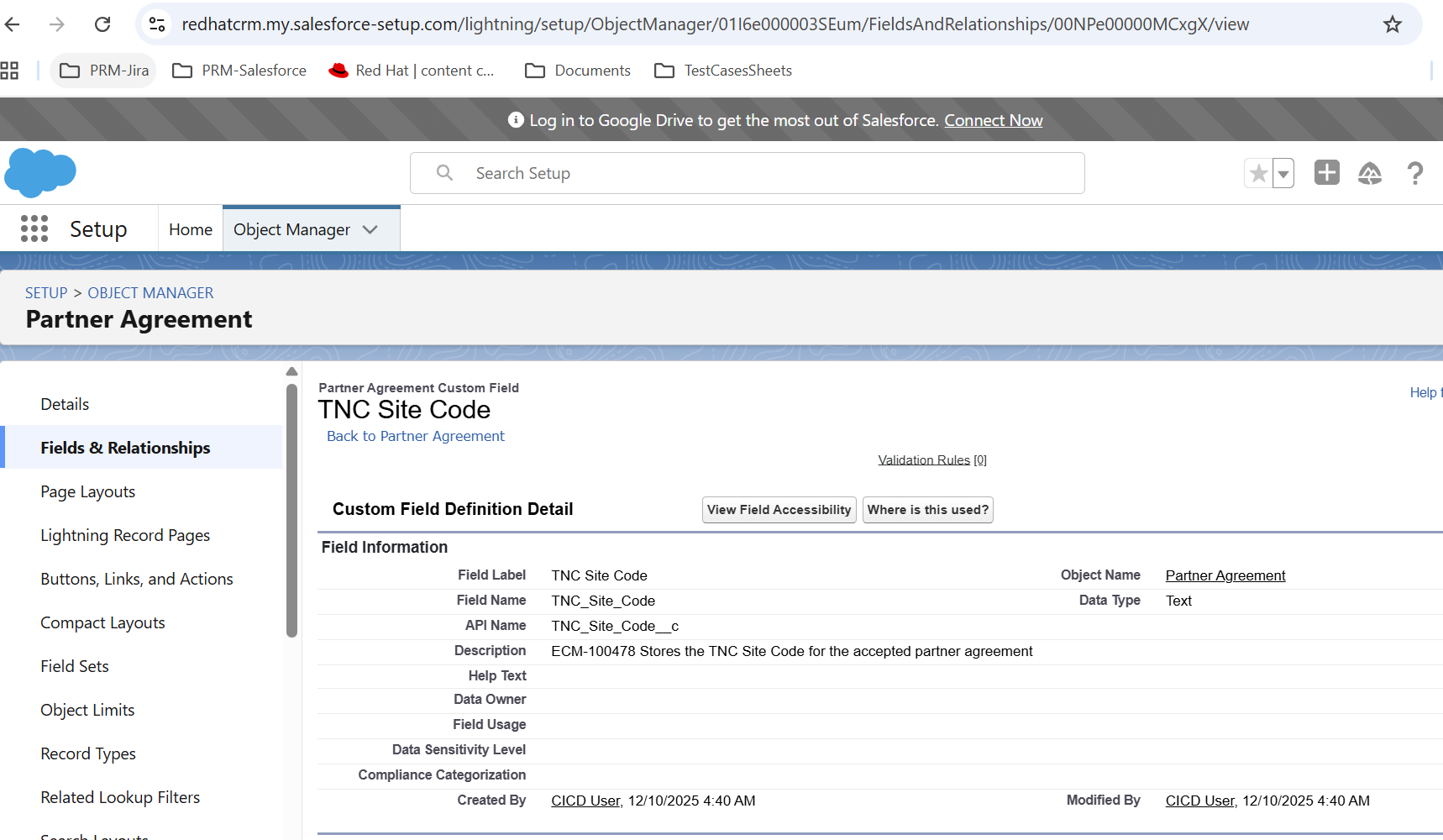
Task: Open the App Launcher grid icon
Action: (x=34, y=228)
